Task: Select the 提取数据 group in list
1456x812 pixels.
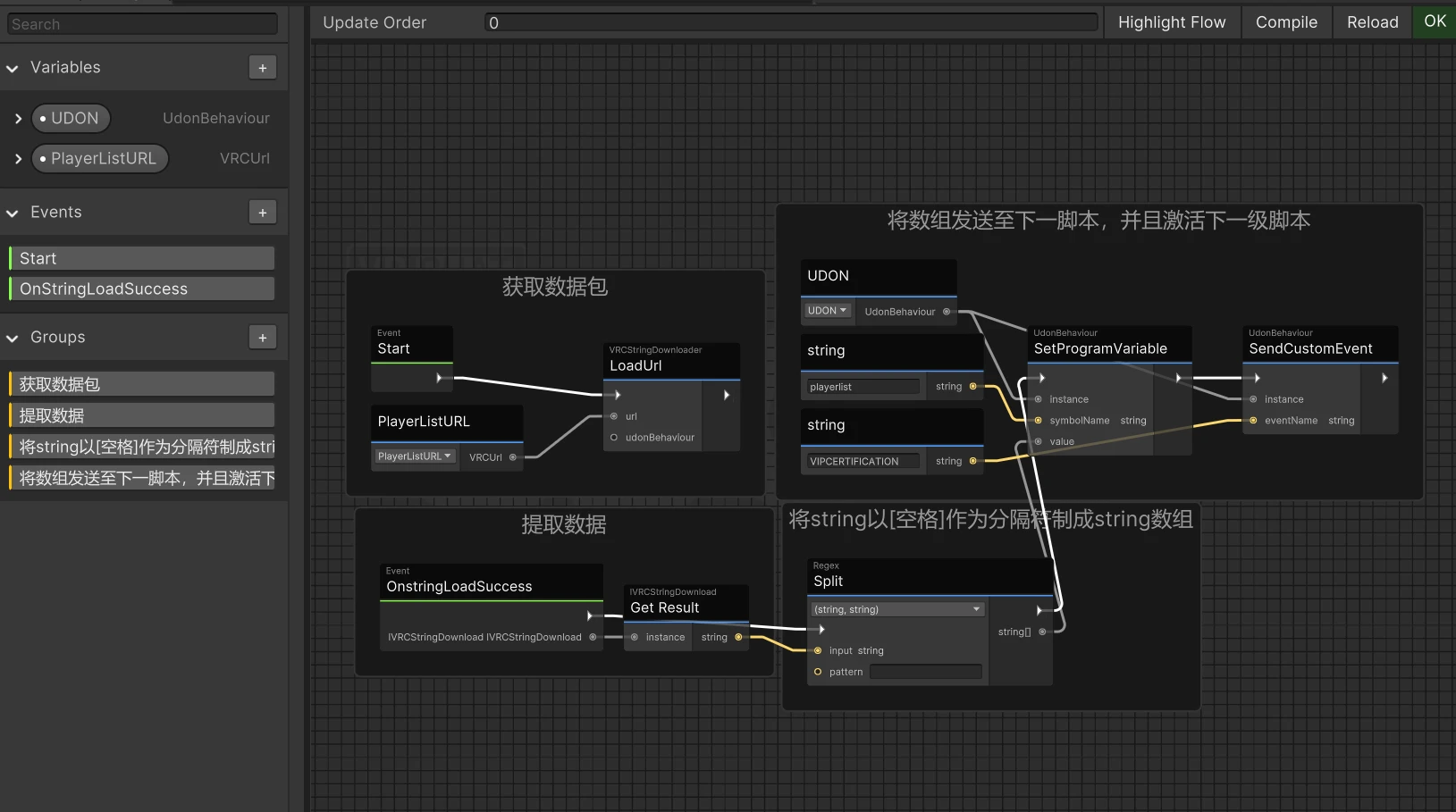Action: point(141,415)
